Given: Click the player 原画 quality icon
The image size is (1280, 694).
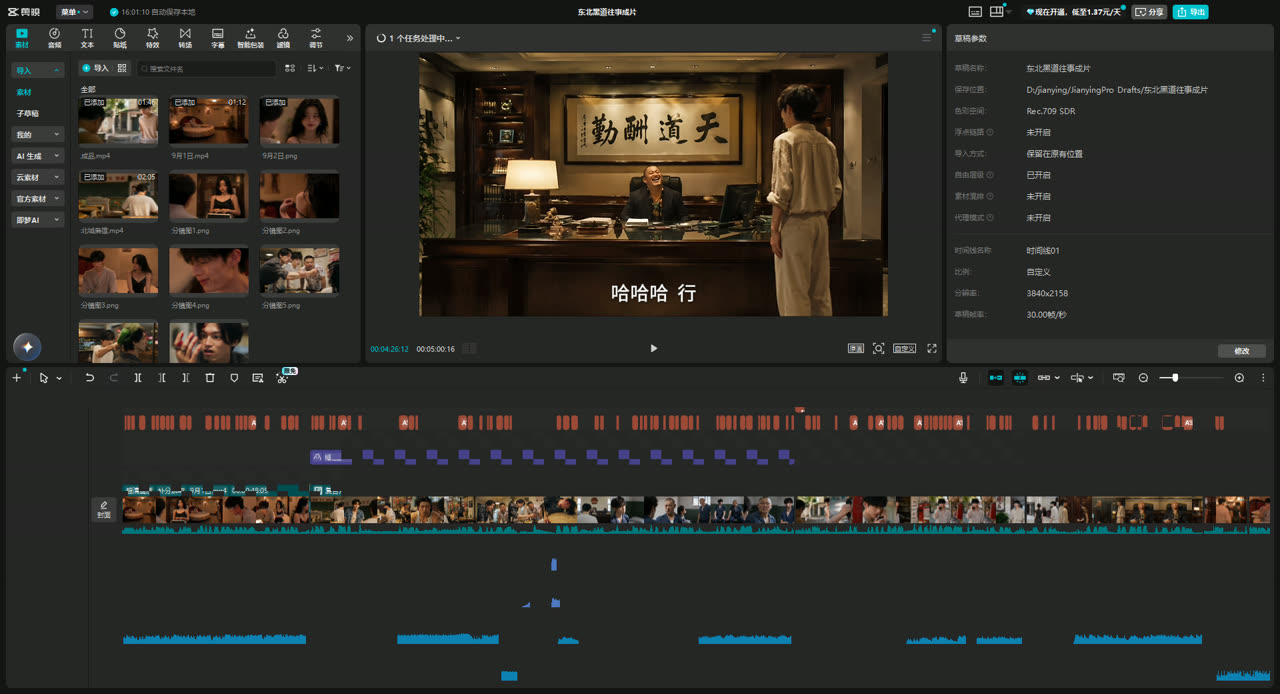Looking at the screenshot, I should coord(856,348).
